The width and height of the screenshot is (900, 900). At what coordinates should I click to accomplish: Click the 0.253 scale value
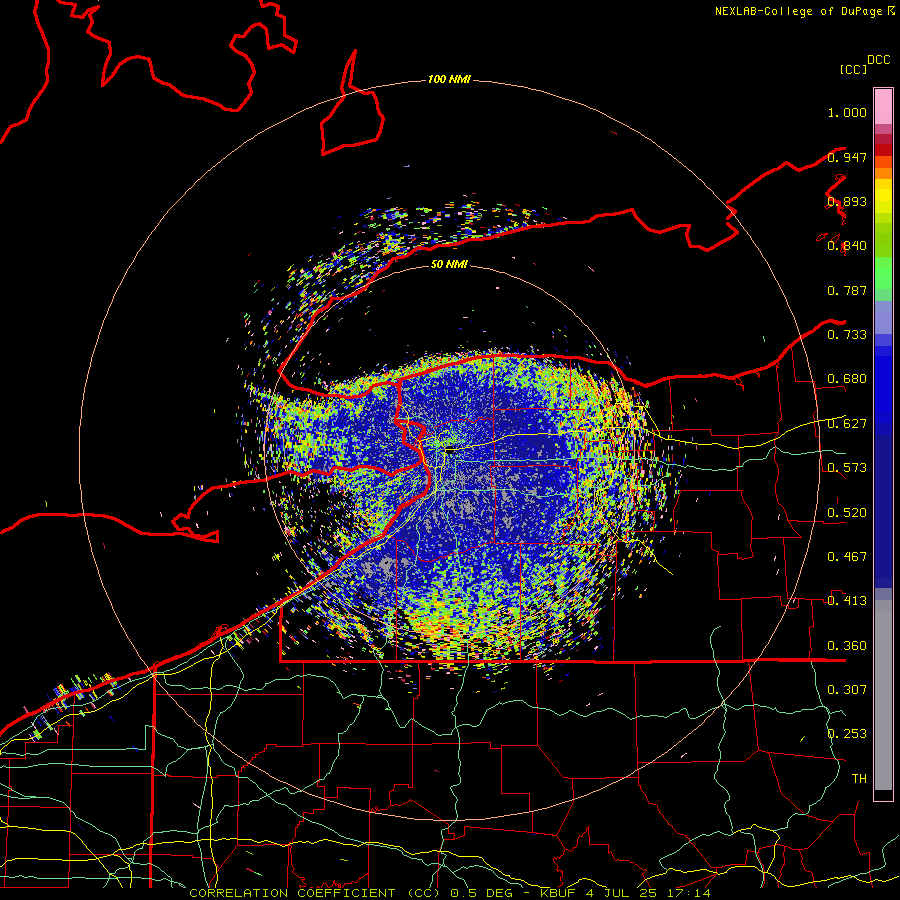(x=847, y=734)
